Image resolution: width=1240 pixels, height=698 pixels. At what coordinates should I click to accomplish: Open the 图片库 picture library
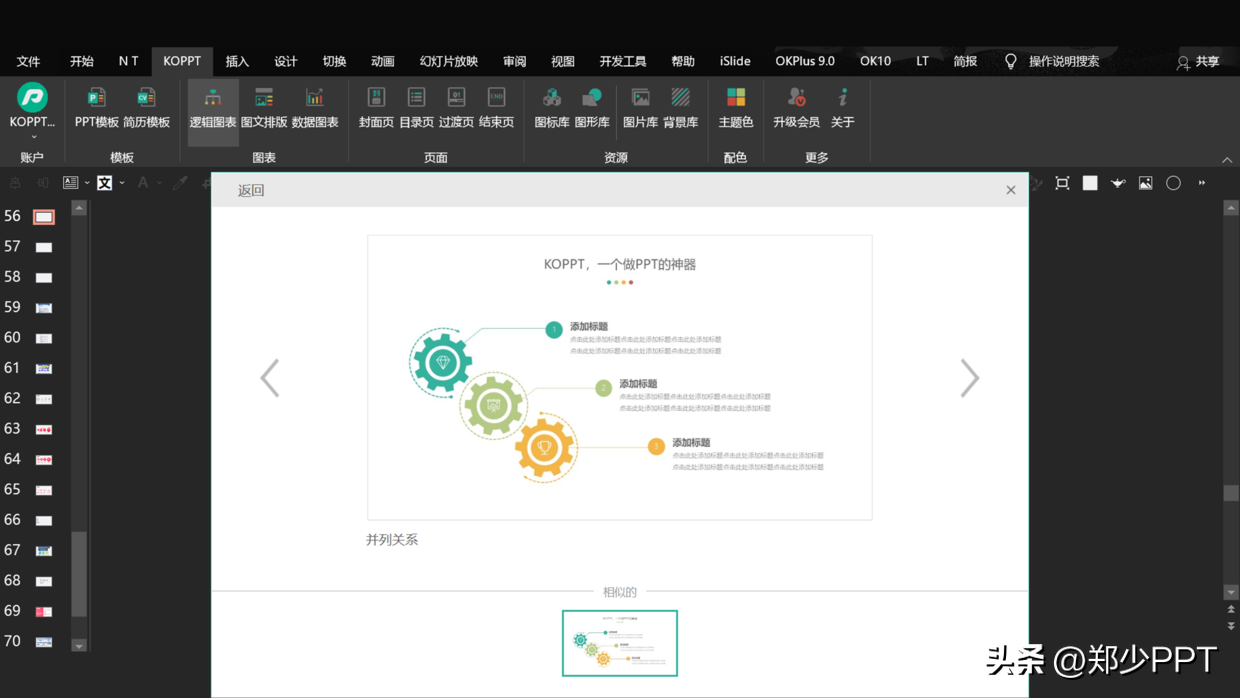[640, 107]
